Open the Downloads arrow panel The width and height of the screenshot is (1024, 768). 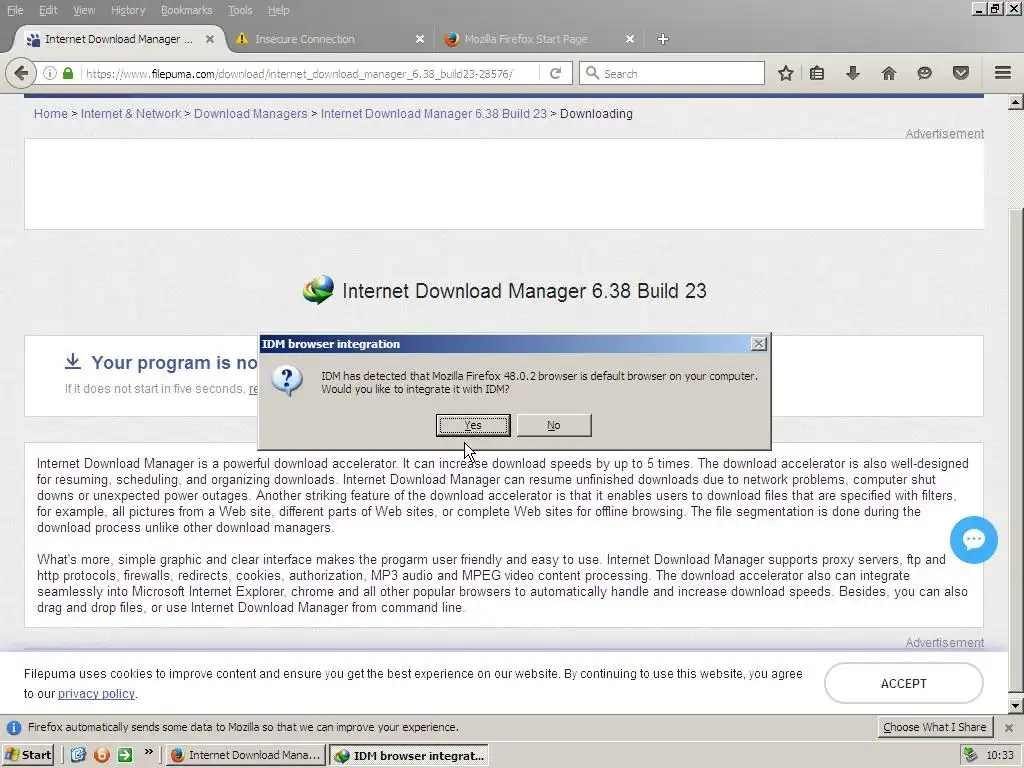[852, 73]
